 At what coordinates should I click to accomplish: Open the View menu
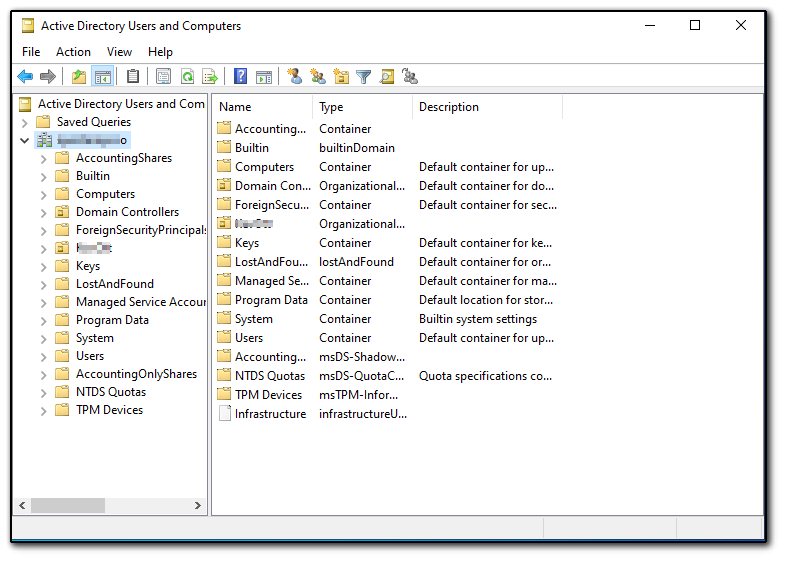[x=119, y=52]
